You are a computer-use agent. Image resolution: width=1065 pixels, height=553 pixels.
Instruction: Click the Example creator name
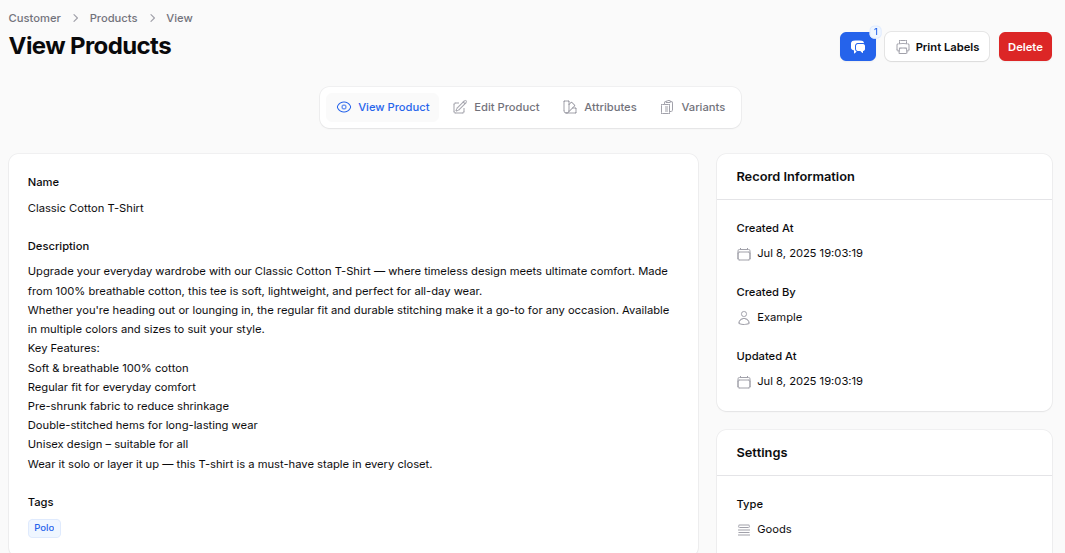click(x=779, y=318)
